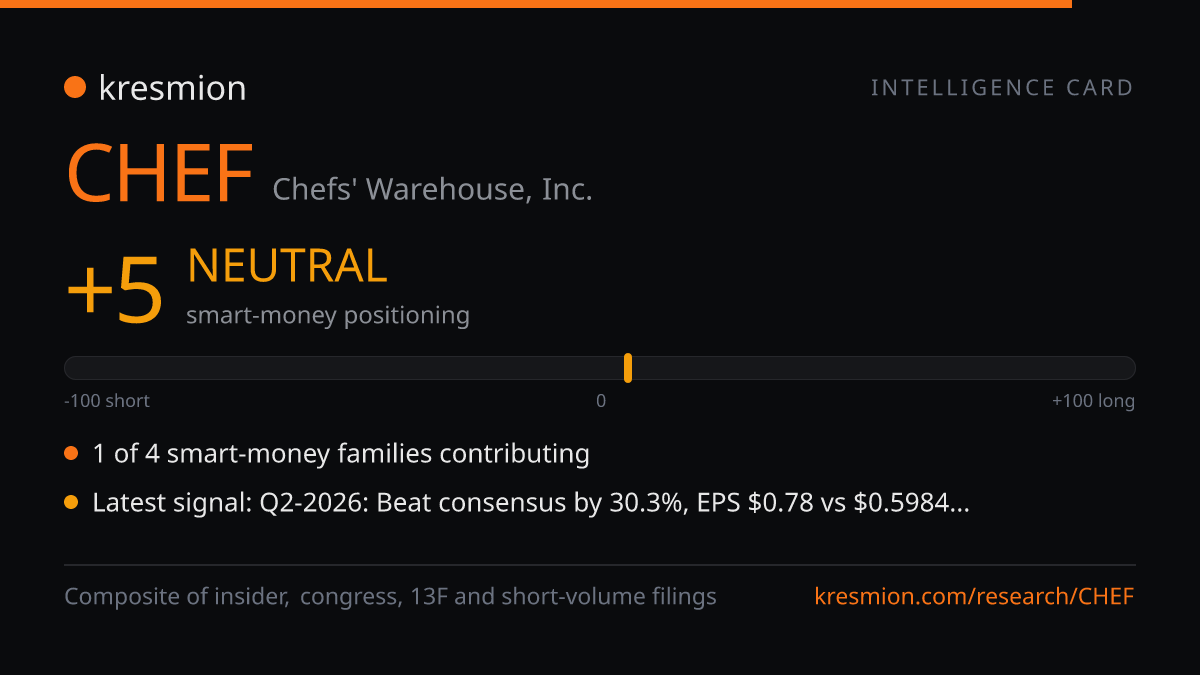Viewport: 1200px width, 675px height.
Task: Click the smart-money positioning subtitle
Action: [328, 316]
